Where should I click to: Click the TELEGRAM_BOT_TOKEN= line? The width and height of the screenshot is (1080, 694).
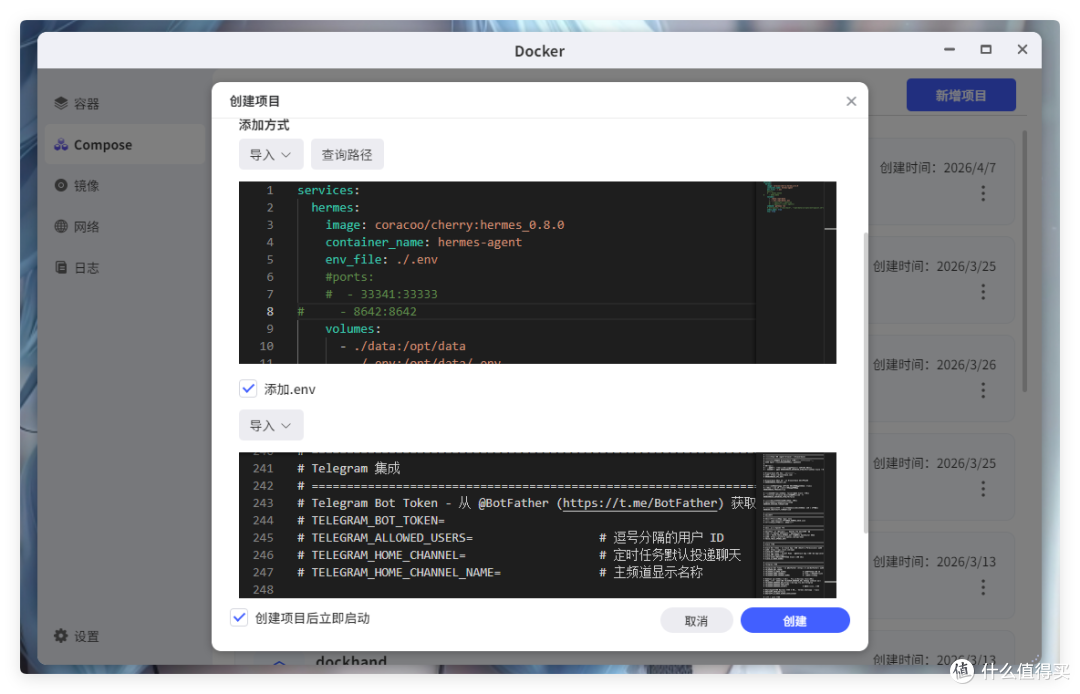click(x=371, y=520)
